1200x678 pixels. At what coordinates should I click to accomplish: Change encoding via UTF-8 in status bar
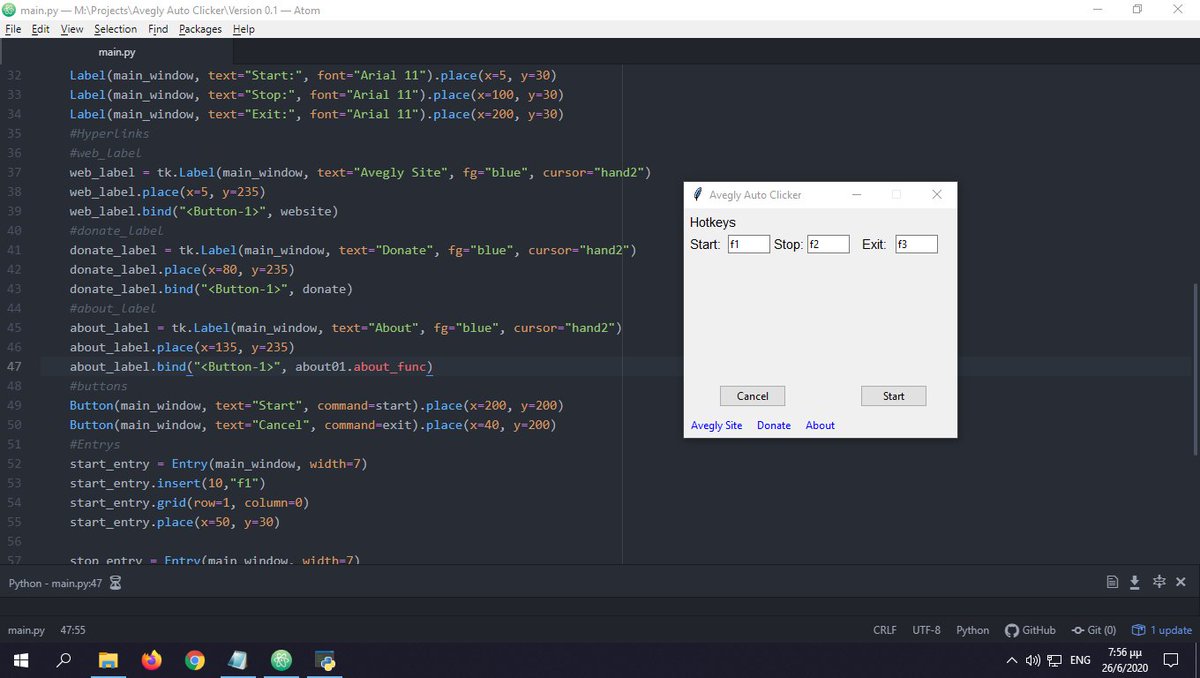tap(926, 630)
